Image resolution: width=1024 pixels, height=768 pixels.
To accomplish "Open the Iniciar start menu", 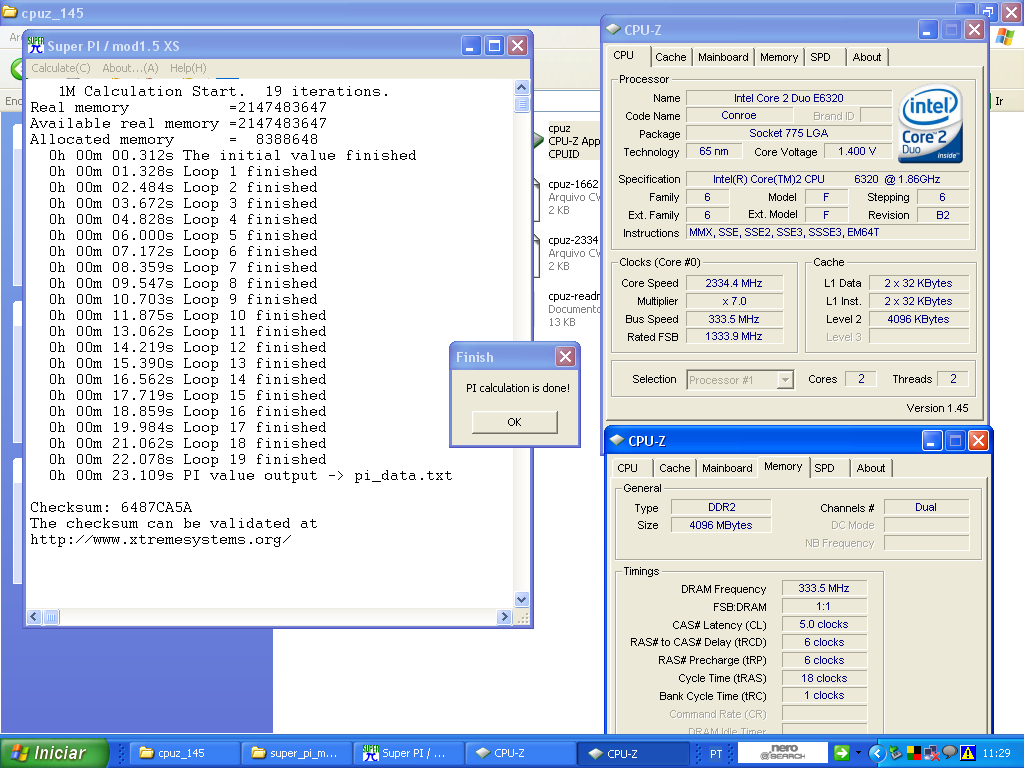I will pos(54,753).
